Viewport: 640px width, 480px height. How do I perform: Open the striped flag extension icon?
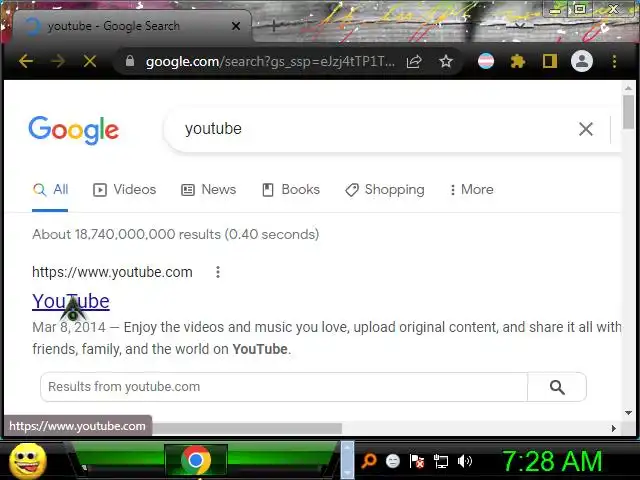486,62
